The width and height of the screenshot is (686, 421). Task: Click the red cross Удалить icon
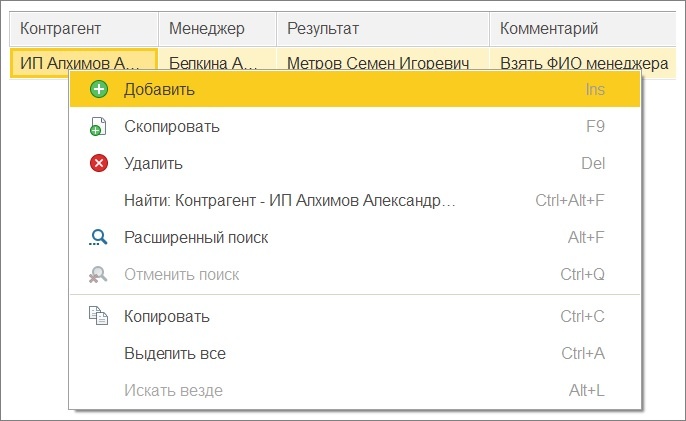coord(99,163)
